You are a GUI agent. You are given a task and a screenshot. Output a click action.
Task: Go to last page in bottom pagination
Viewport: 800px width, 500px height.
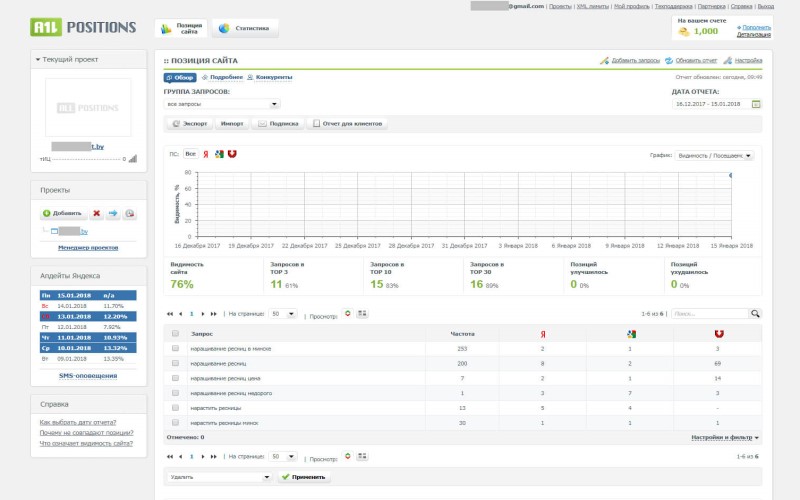click(214, 457)
